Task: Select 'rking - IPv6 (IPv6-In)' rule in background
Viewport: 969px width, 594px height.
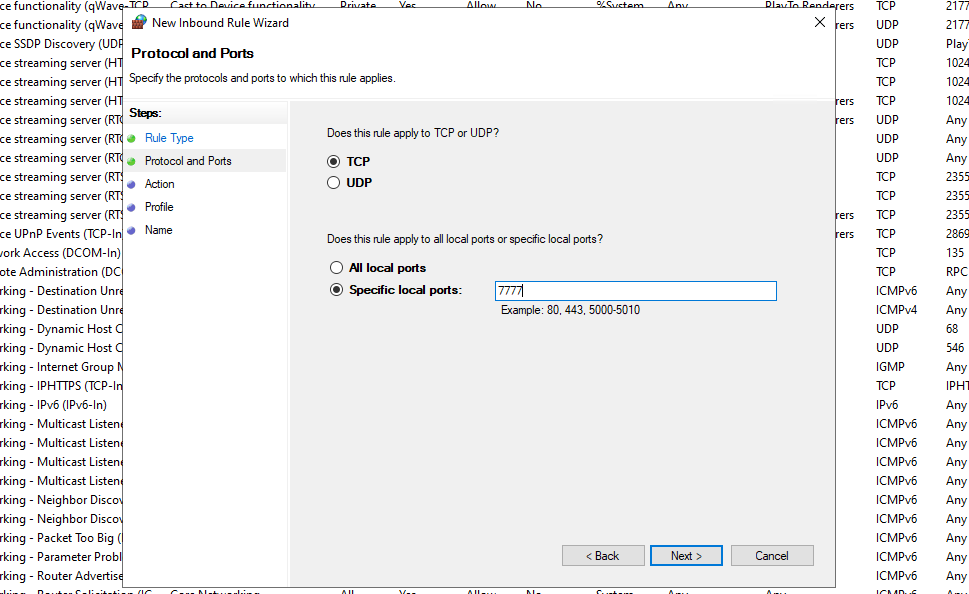Action: point(54,405)
